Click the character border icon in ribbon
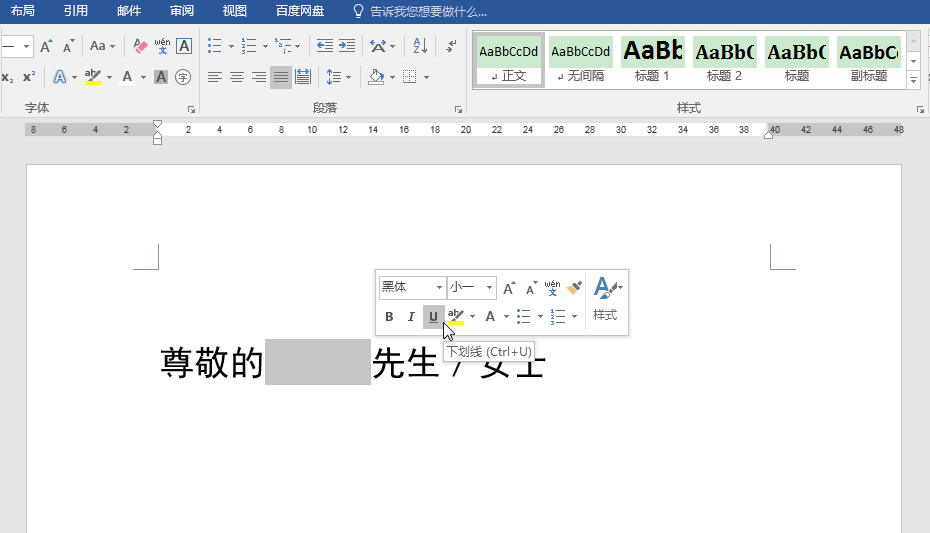The image size is (930, 533). coord(184,46)
